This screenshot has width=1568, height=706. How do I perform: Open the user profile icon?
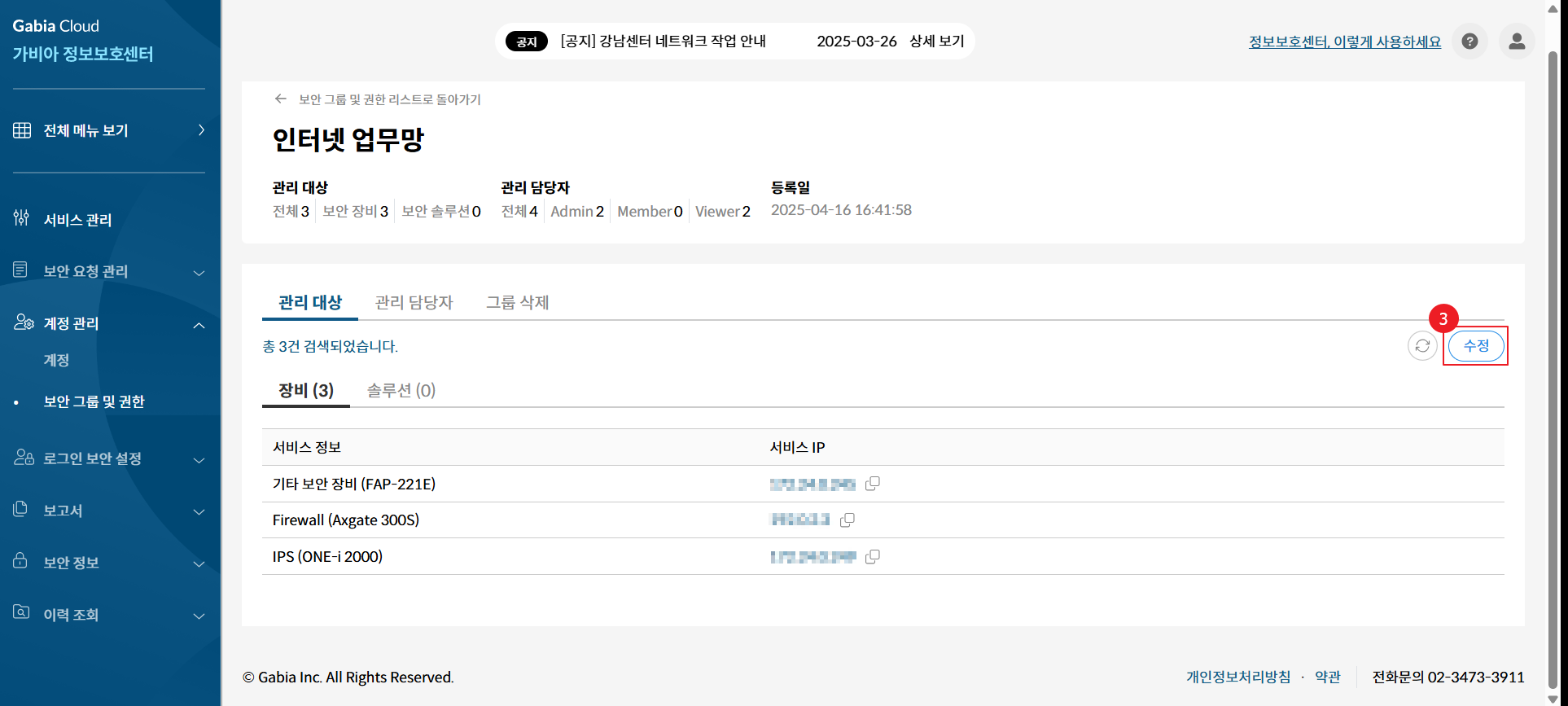[1517, 42]
